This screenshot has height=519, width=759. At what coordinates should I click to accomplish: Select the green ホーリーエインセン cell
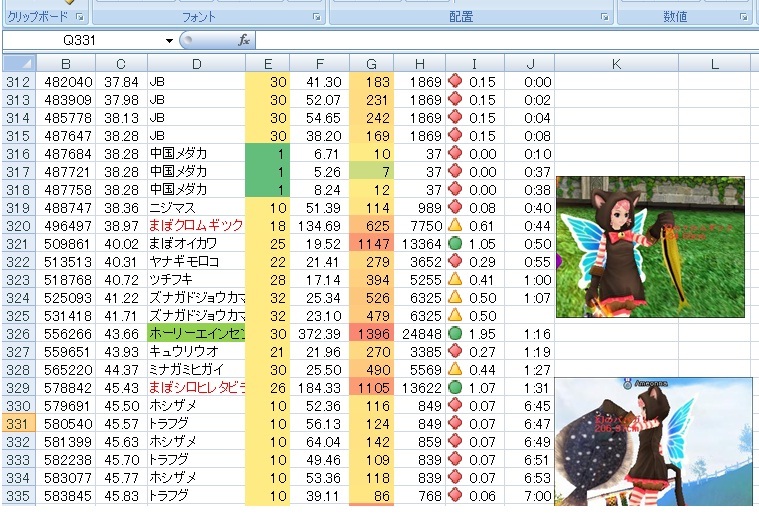[x=197, y=334]
